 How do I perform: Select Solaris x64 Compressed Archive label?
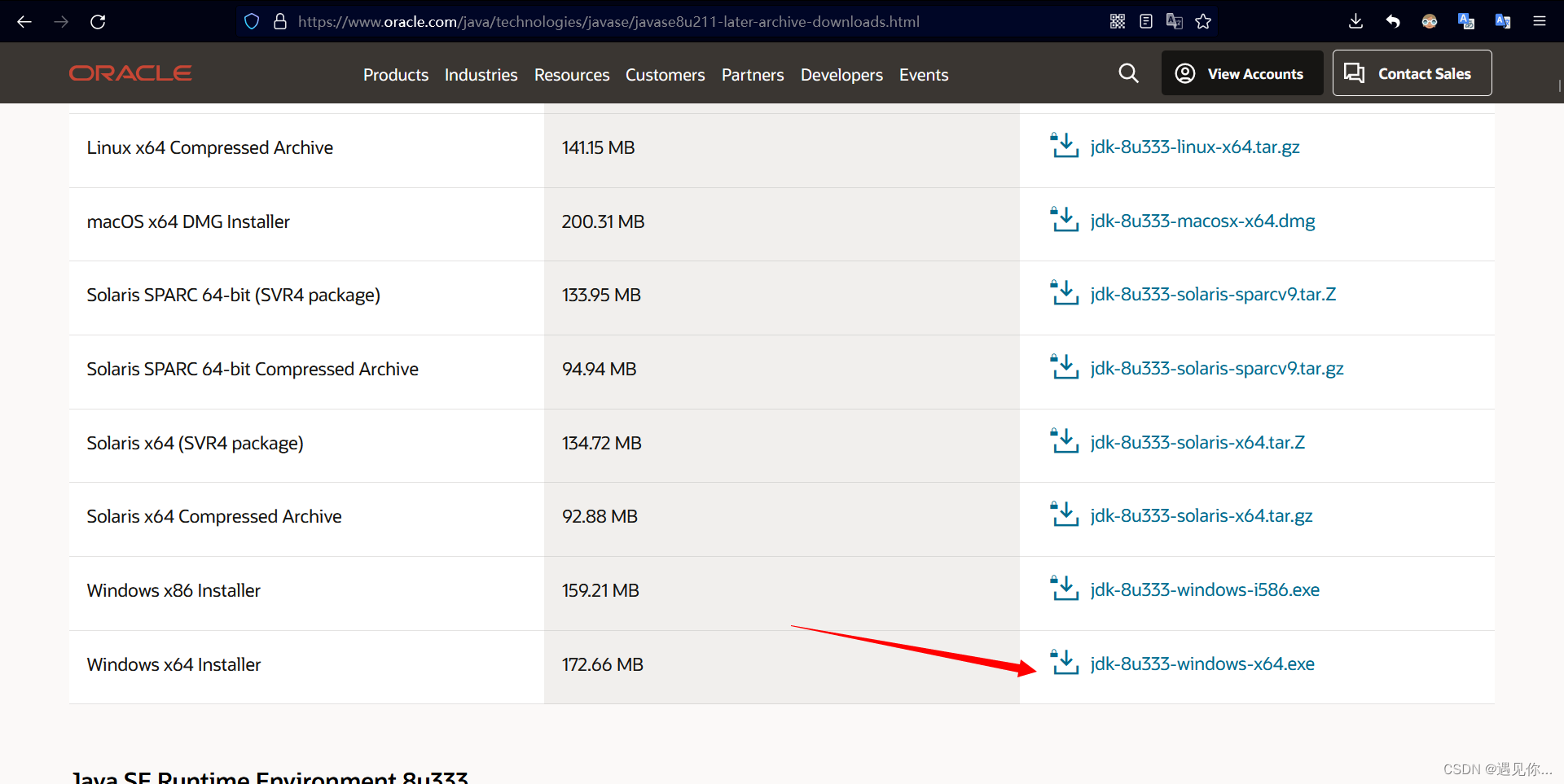214,516
